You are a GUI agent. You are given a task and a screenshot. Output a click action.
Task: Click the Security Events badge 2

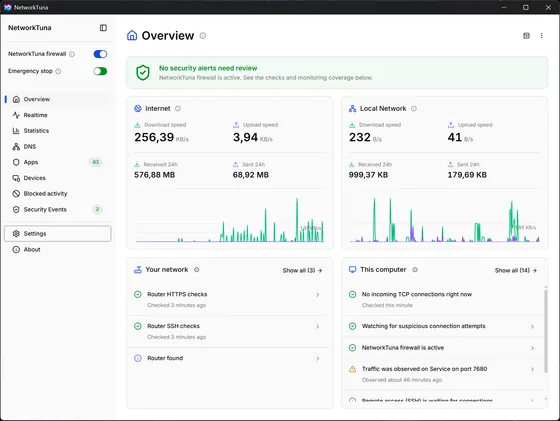coord(97,209)
